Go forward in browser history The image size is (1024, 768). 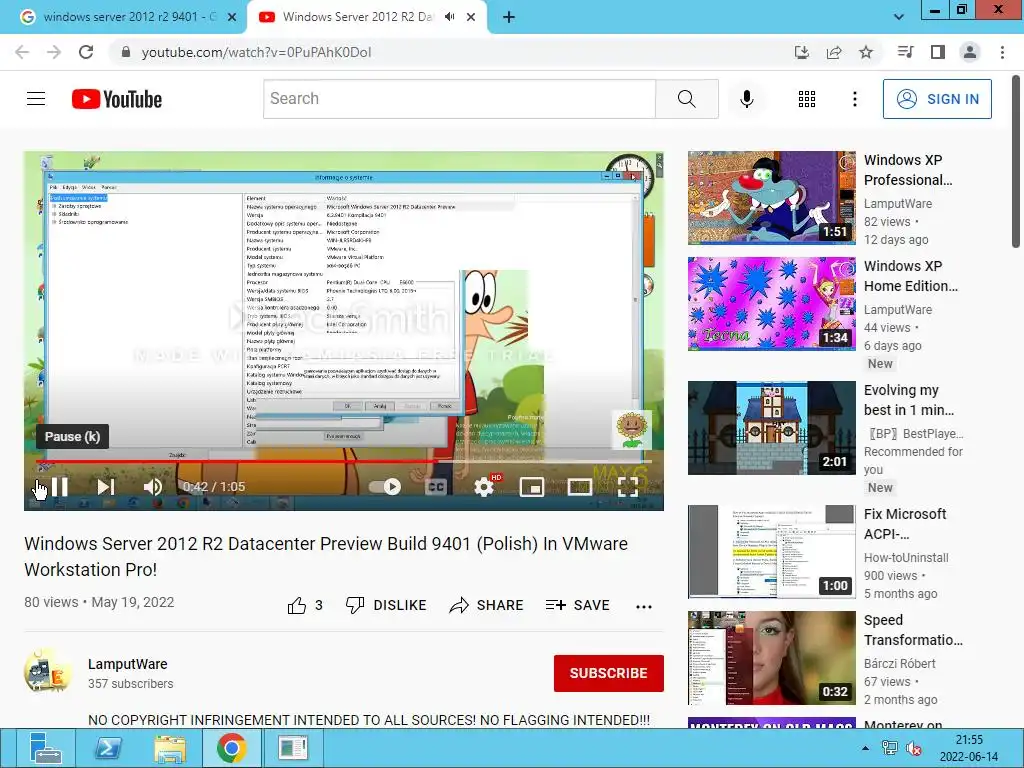pyautogui.click(x=54, y=52)
